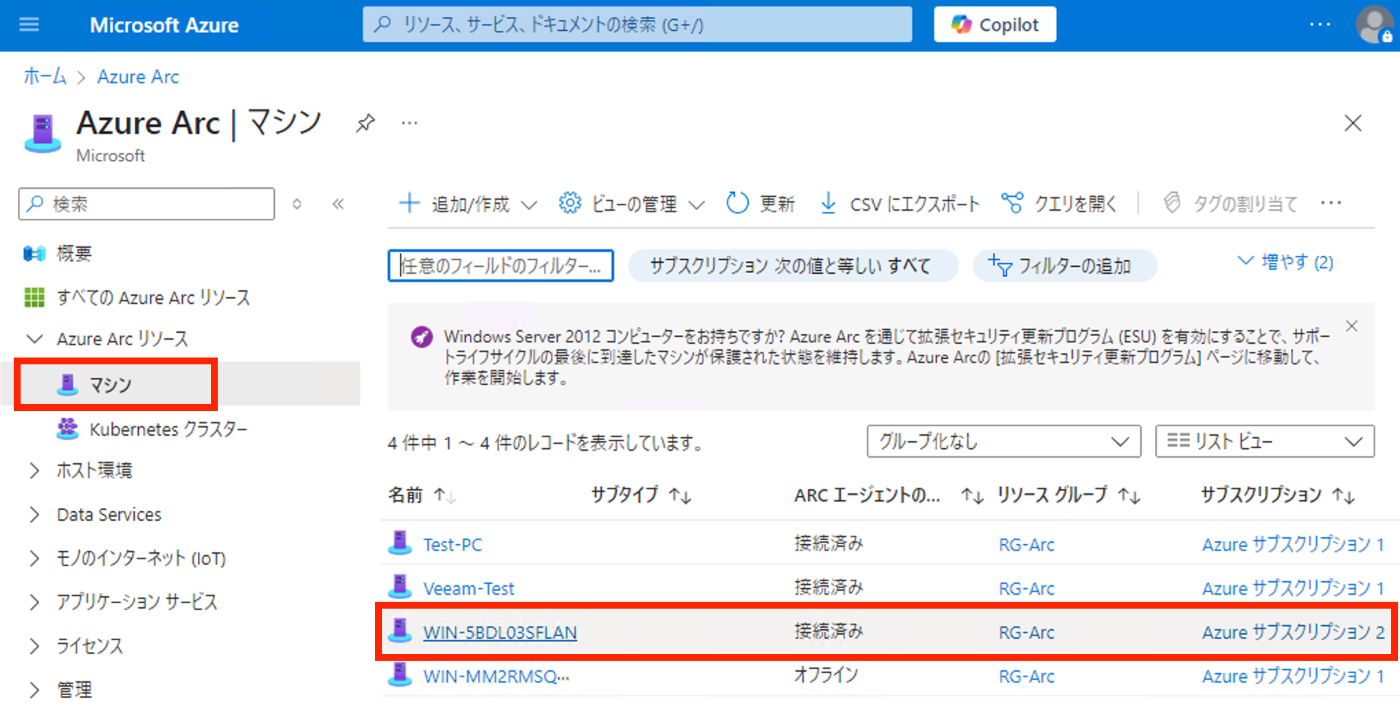Open RG-Arc link in Test-PC row
The image size is (1400, 715).
(x=1026, y=545)
